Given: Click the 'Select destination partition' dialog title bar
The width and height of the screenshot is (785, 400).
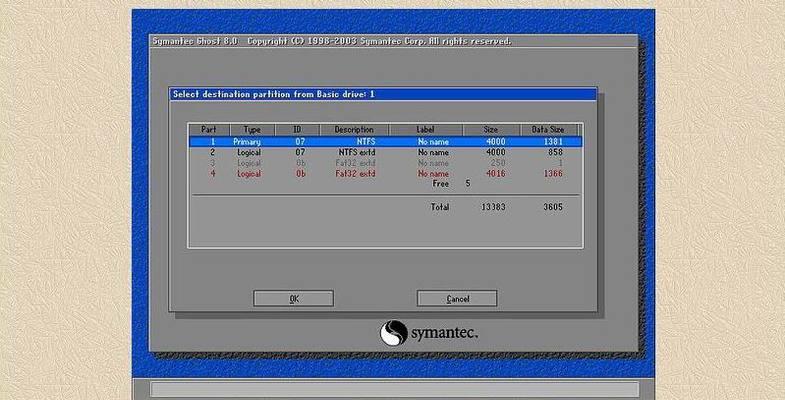Looking at the screenshot, I should pyautogui.click(x=383, y=94).
